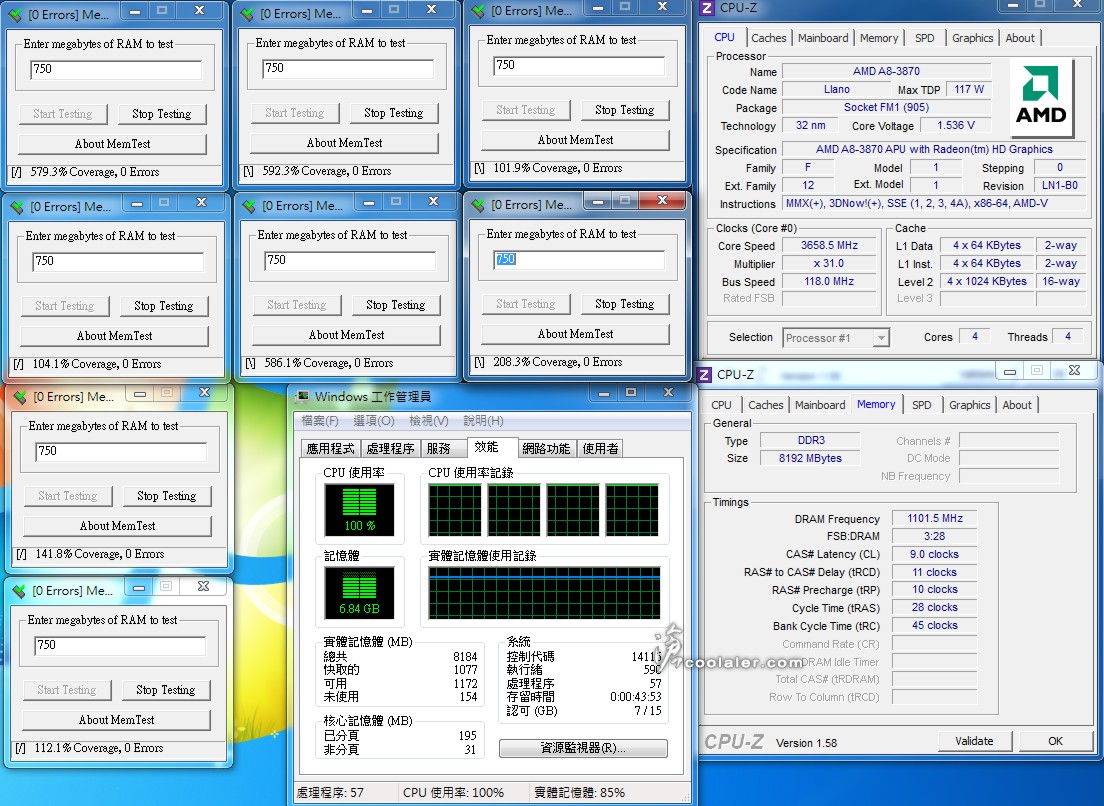Stop Testing in the 208.3% coverage MemTest window
1104x806 pixels.
(625, 304)
